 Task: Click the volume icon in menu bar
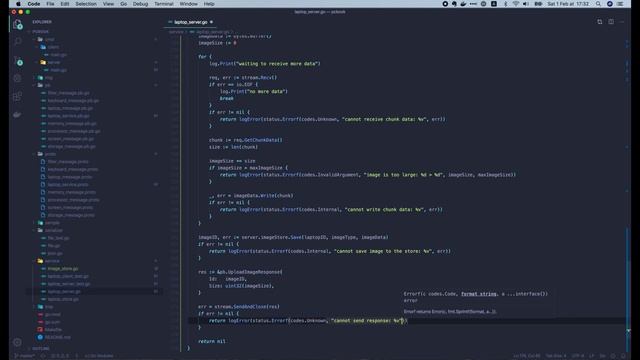(526, 4)
